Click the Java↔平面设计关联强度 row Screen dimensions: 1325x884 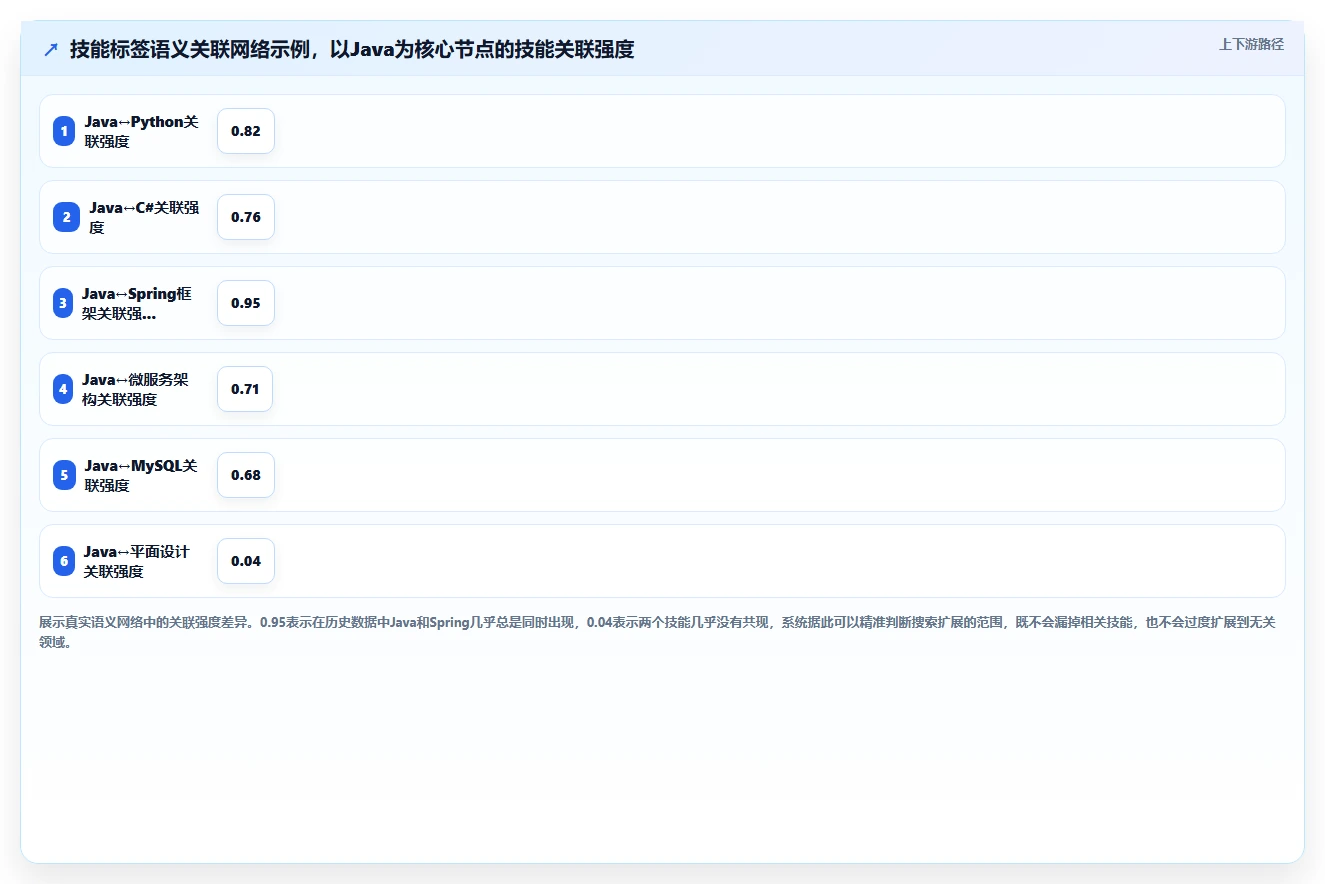click(x=662, y=561)
